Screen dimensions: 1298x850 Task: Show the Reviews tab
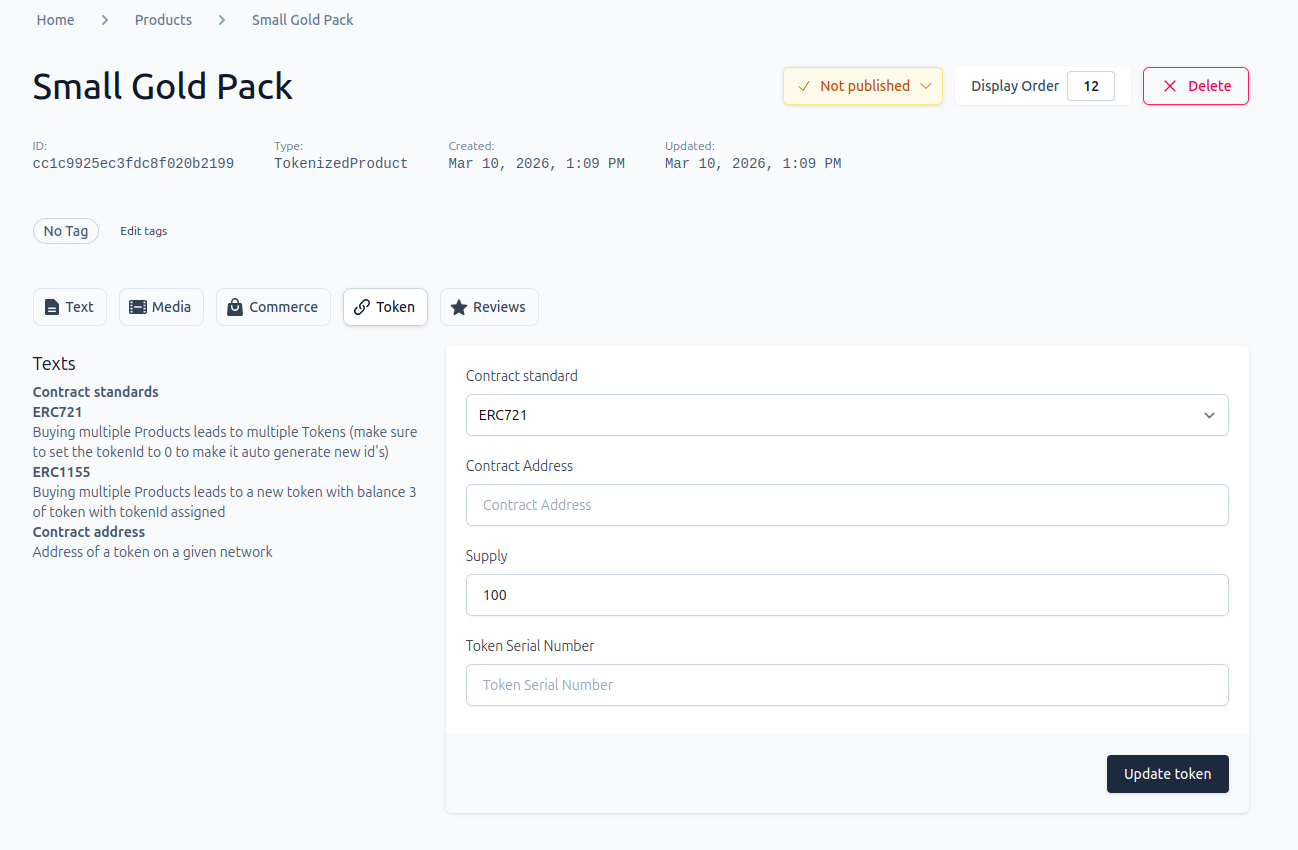point(489,307)
